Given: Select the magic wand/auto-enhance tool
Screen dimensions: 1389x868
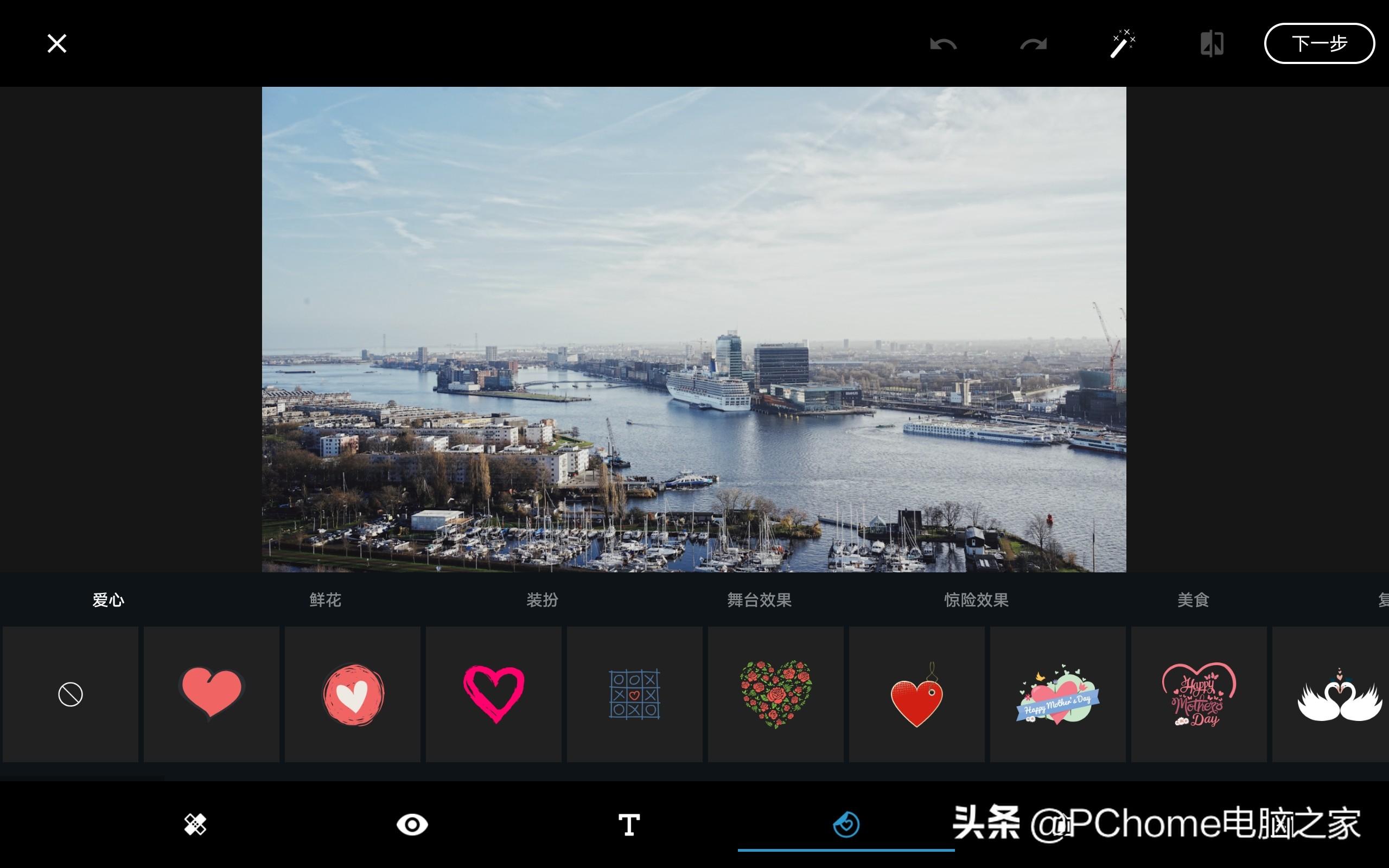Looking at the screenshot, I should [x=1122, y=43].
